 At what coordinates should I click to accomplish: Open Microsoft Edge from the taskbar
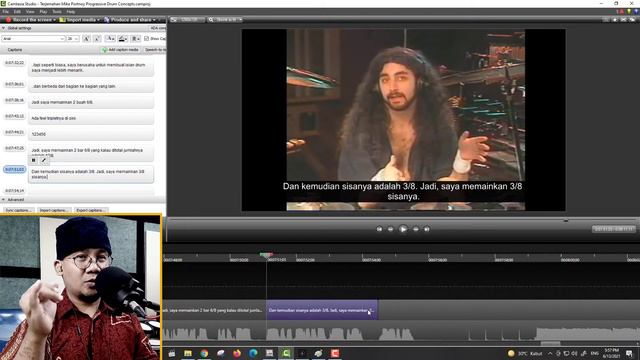point(253,353)
